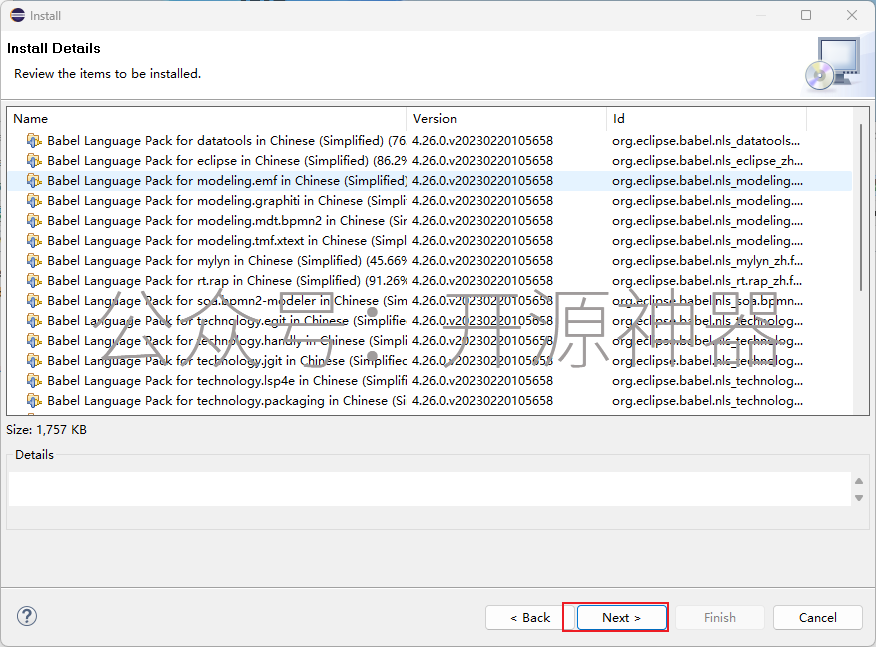Click the Details box scroll-up arrow
Viewport: 876px width, 647px height.
click(x=859, y=481)
